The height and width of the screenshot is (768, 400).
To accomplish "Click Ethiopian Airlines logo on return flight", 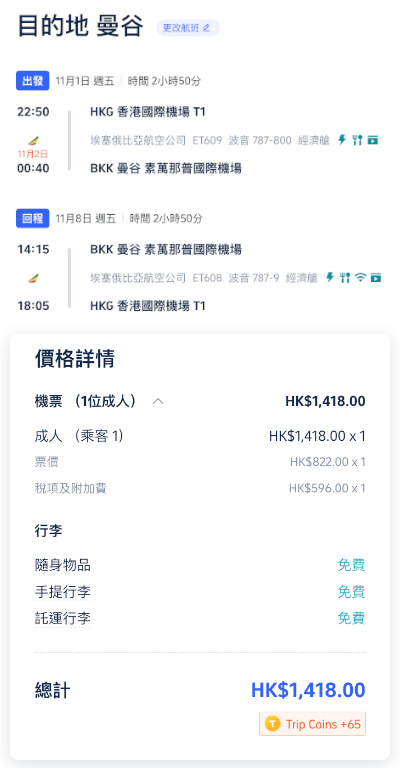I will pyautogui.click(x=33, y=279).
